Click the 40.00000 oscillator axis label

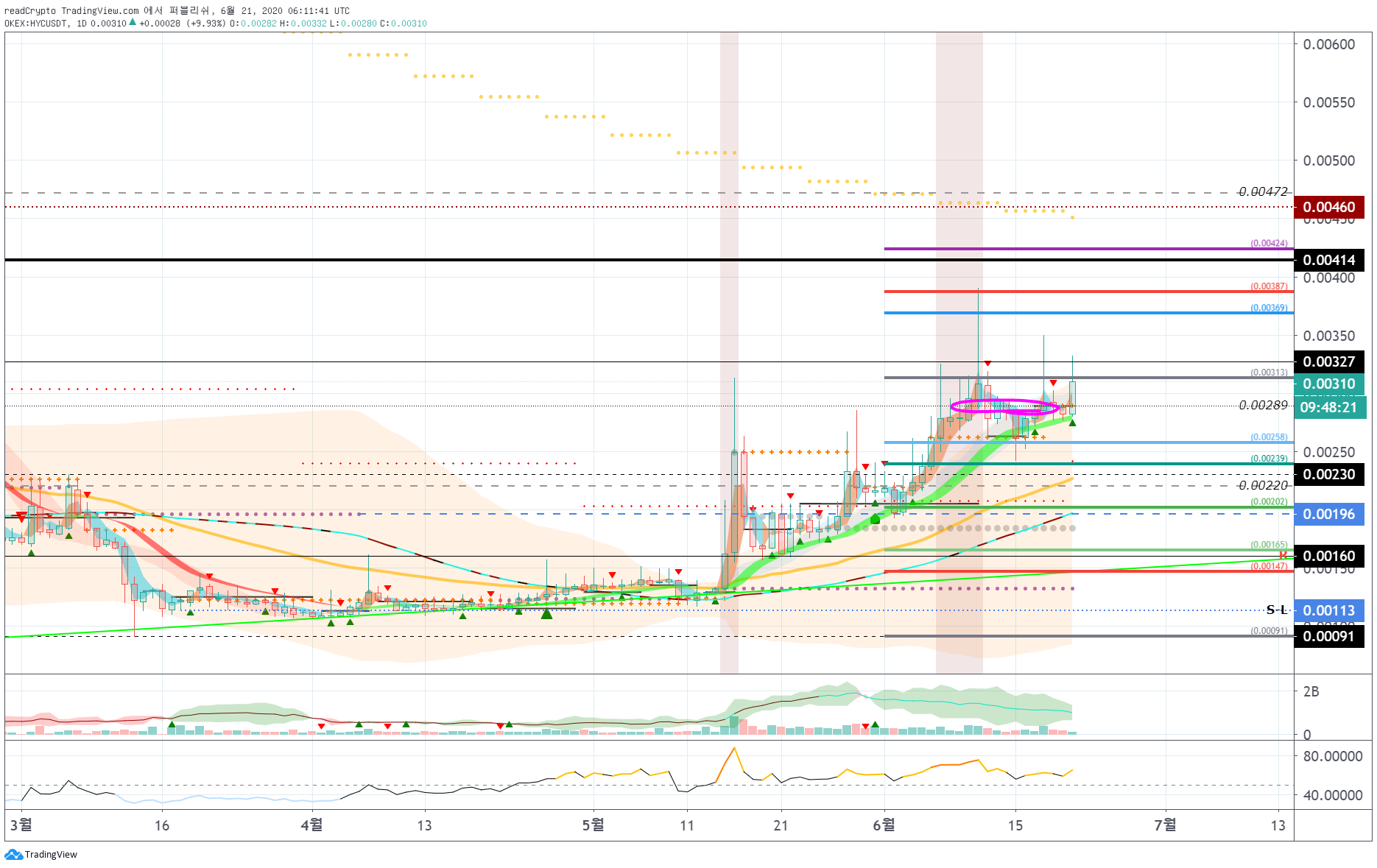click(1332, 795)
